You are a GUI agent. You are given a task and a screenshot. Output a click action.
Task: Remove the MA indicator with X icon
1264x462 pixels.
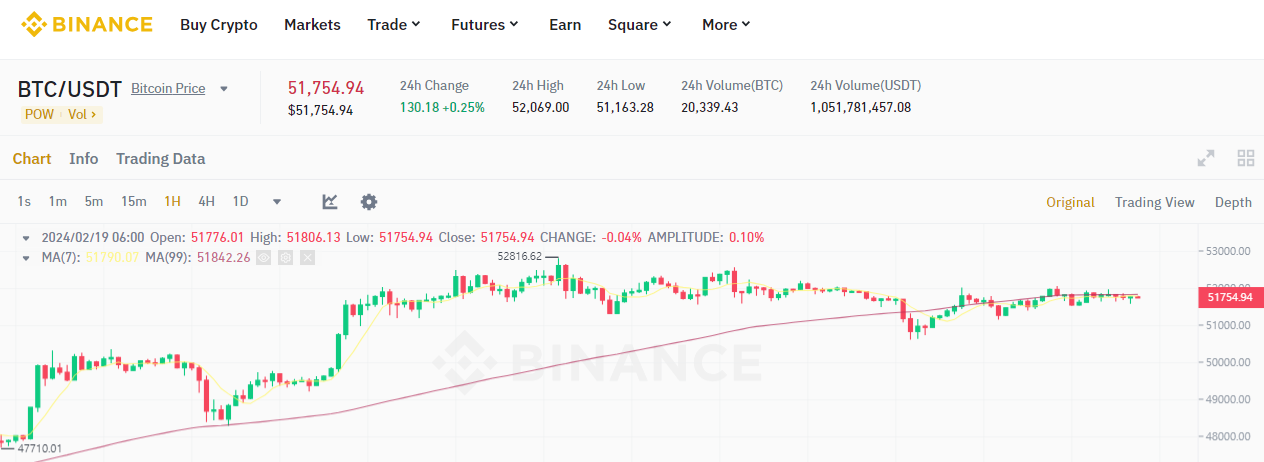point(307,257)
